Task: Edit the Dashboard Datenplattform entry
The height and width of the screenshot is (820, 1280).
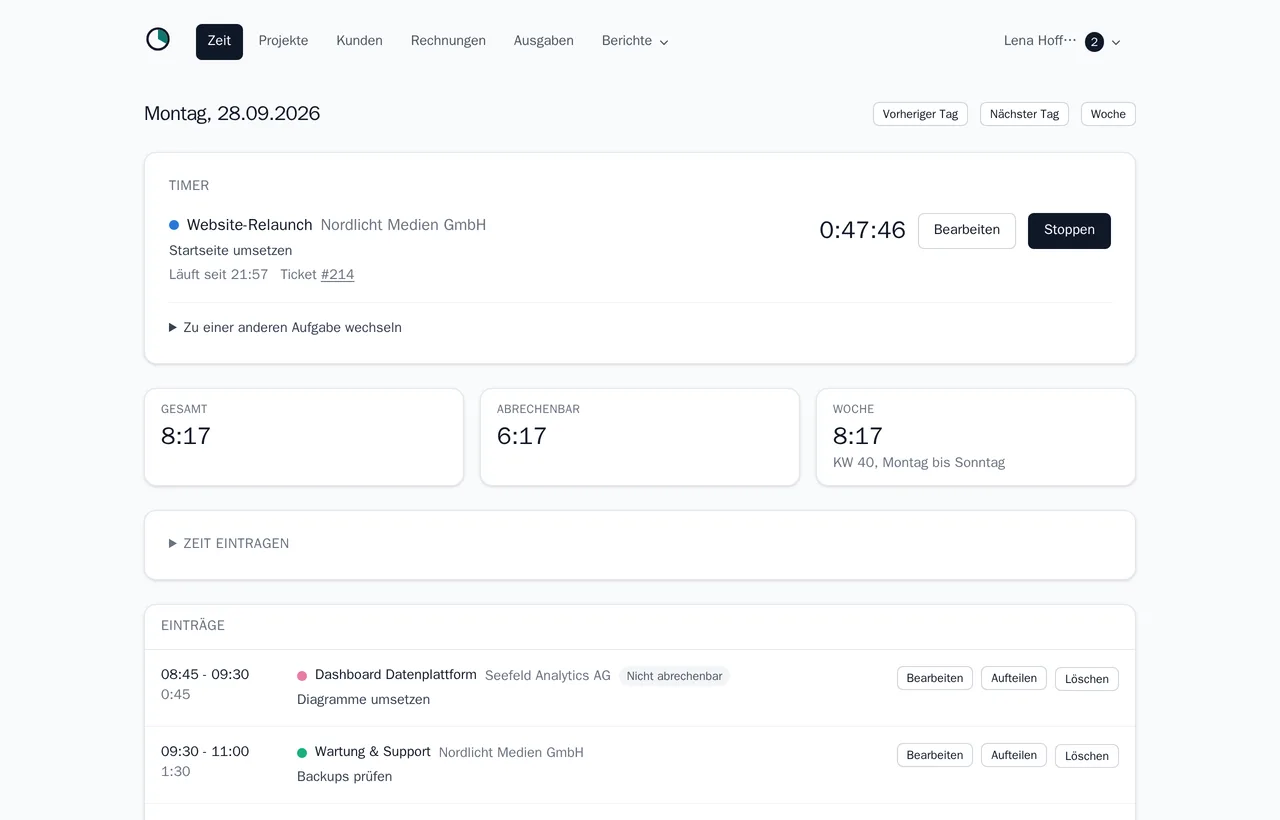Action: click(935, 678)
